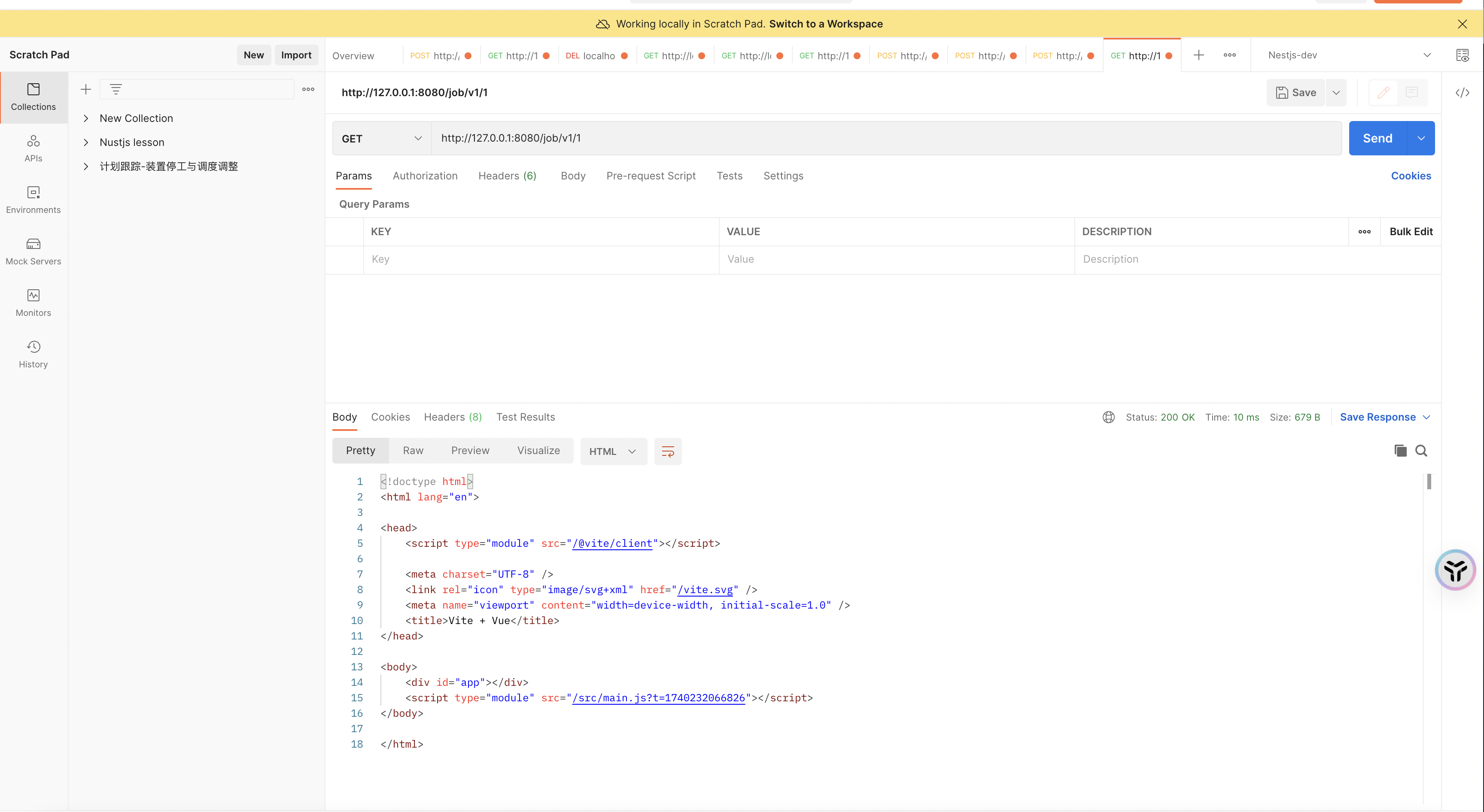Viewport: 1484px width, 812px height.
Task: Click the /@vite/client link in response
Action: pyautogui.click(x=612, y=544)
